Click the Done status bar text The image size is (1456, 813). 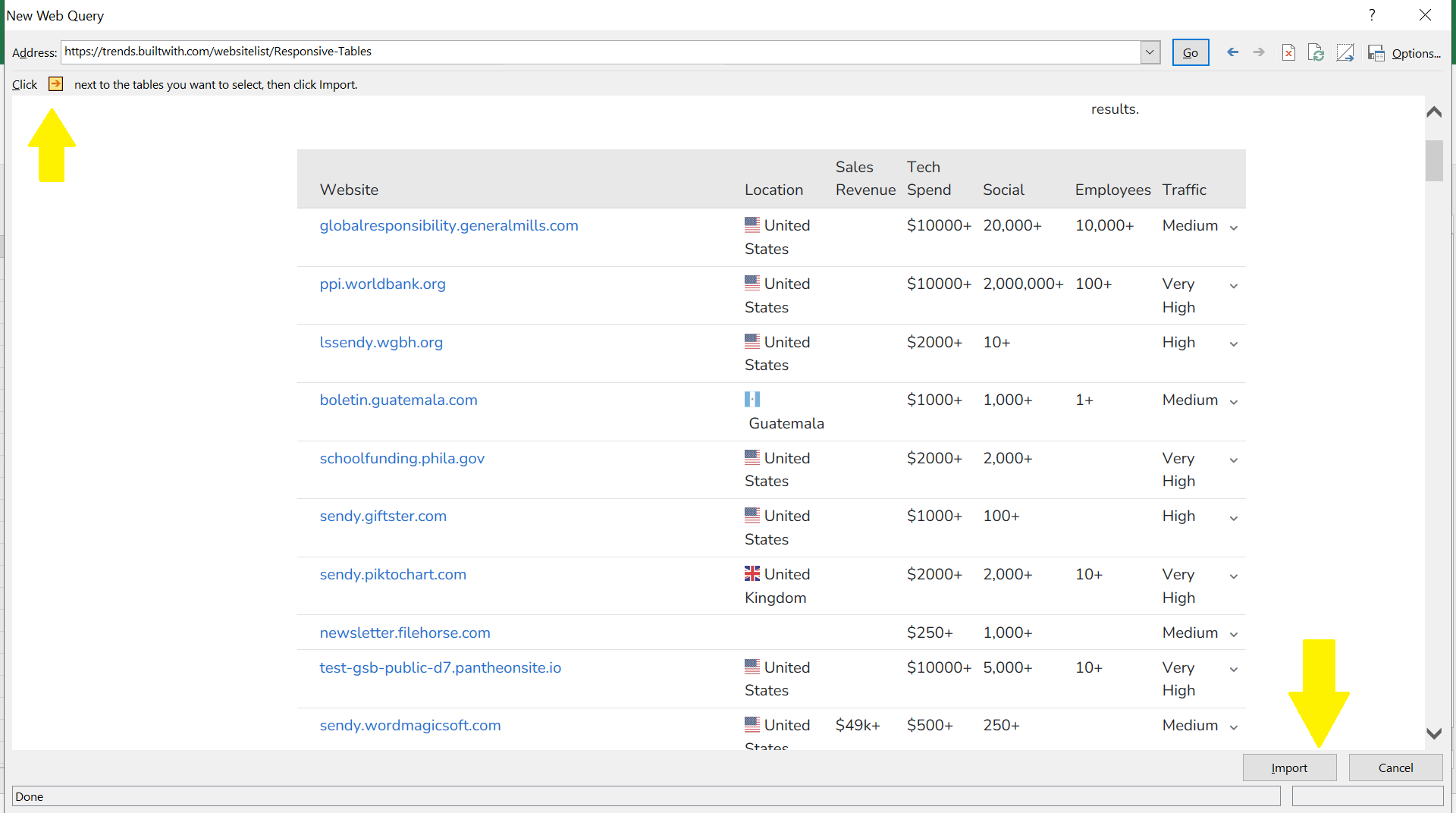29,796
